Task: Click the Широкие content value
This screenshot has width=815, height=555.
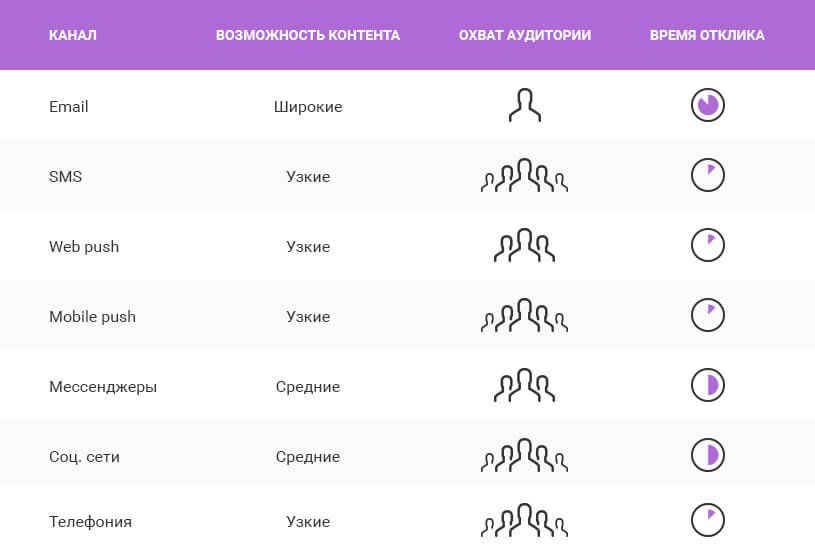Action: coord(308,107)
